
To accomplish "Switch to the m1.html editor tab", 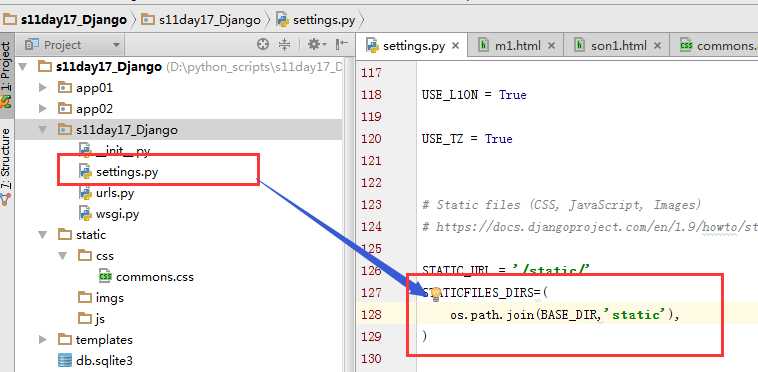I will coord(517,46).
